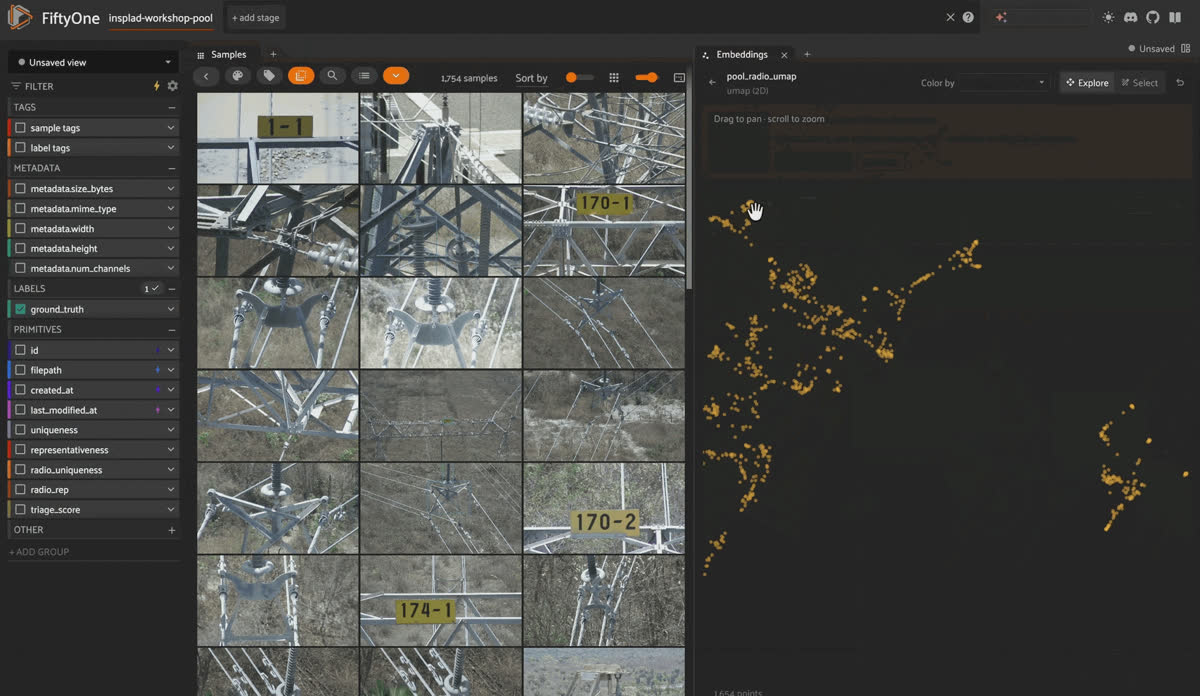
Task: Click the back arrow in Samples toolbar
Action: (x=206, y=76)
